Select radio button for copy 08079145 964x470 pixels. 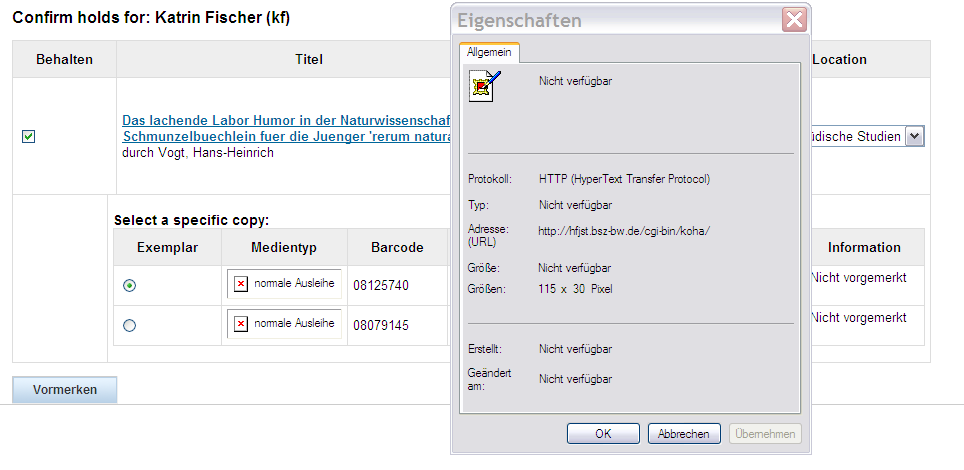click(x=129, y=325)
